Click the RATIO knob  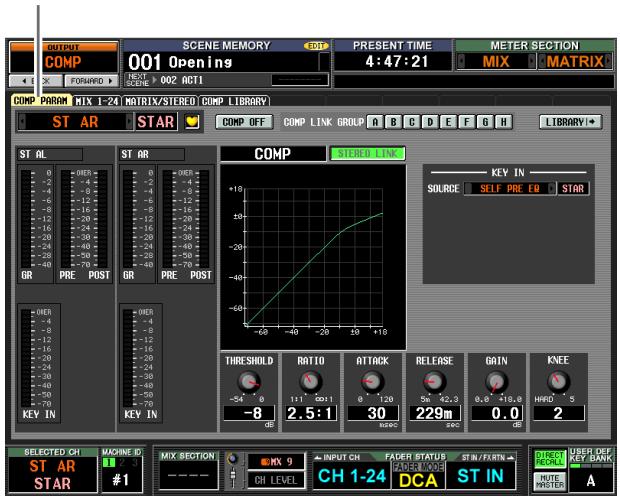click(311, 382)
